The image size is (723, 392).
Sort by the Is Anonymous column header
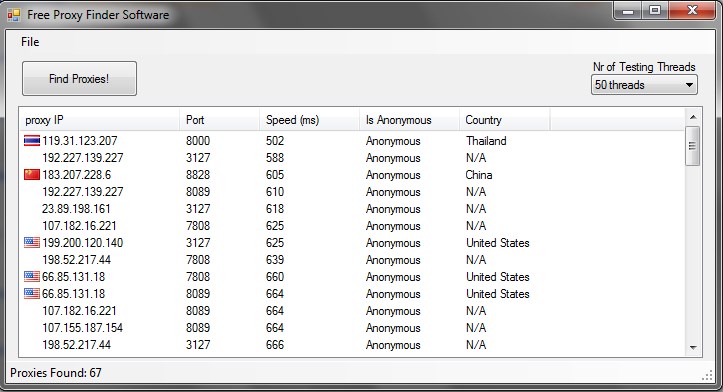point(409,120)
